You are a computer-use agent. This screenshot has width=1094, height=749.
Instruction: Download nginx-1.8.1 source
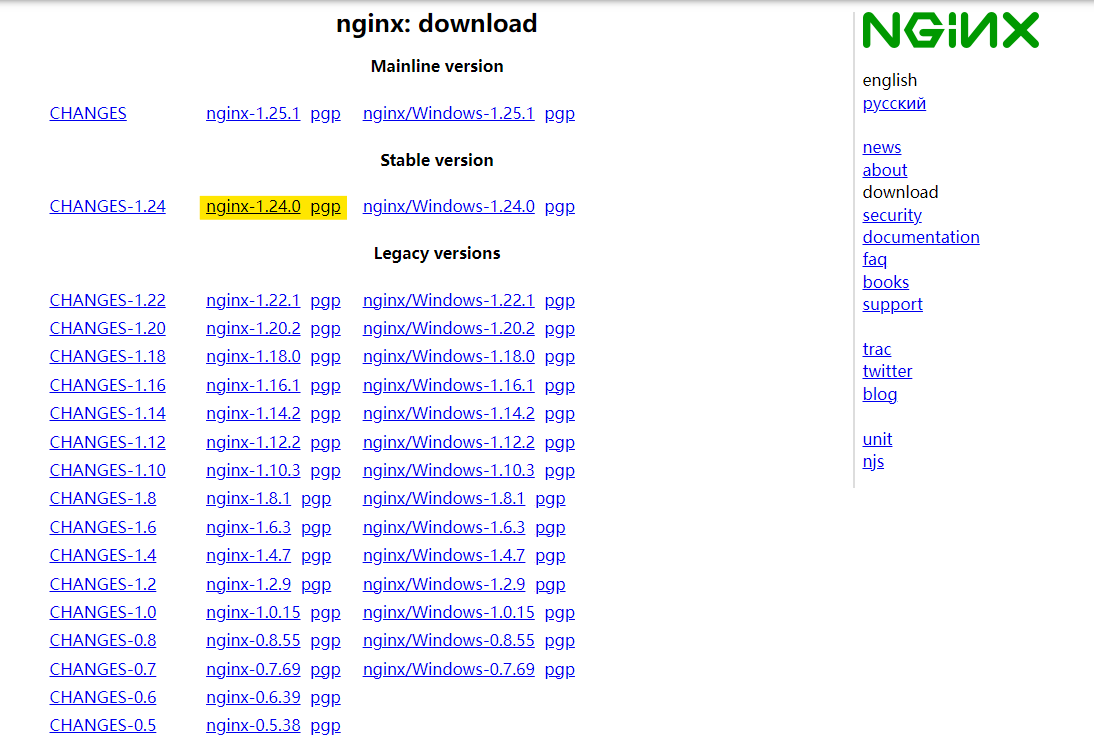point(248,498)
